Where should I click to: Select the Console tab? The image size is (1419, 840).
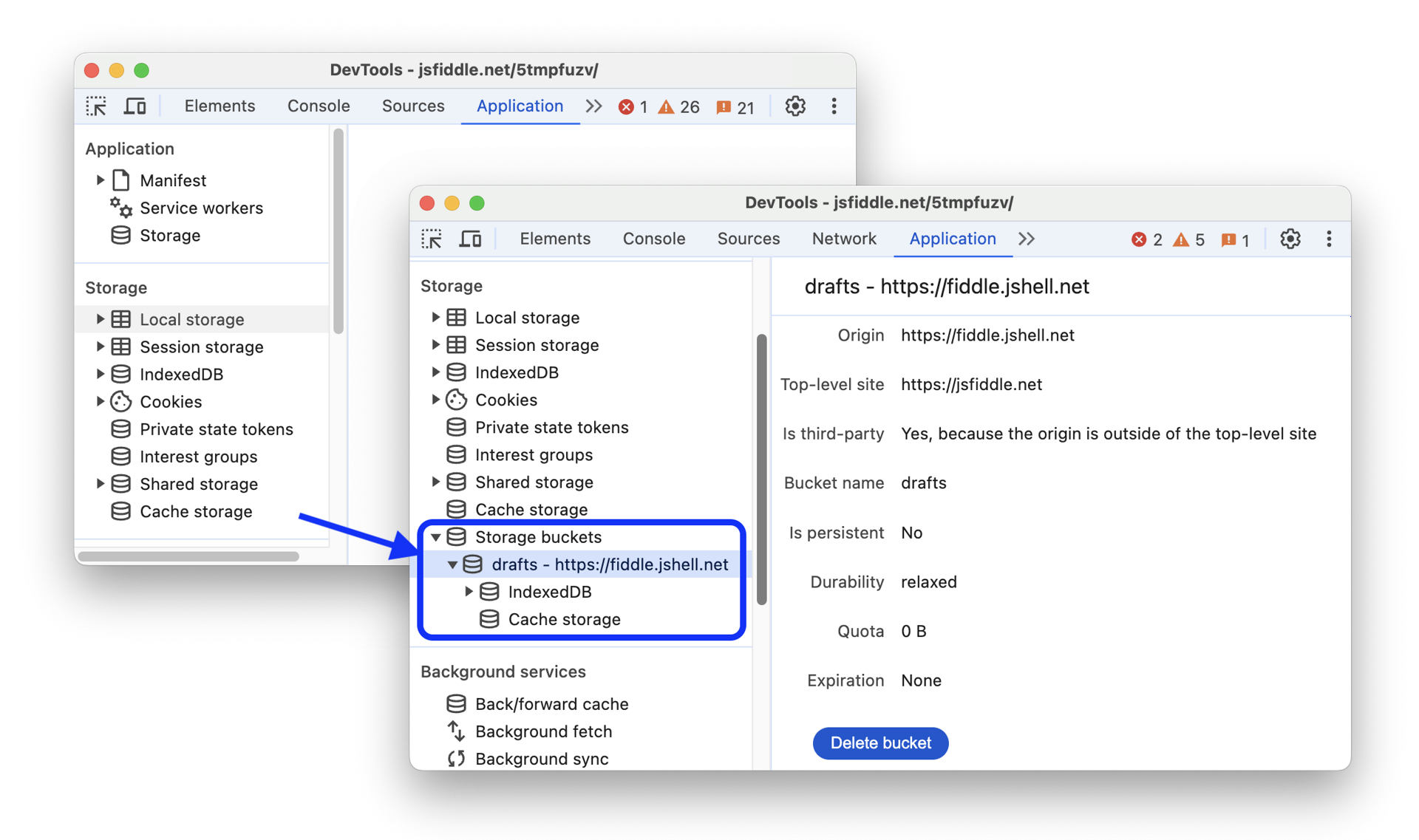pos(653,239)
